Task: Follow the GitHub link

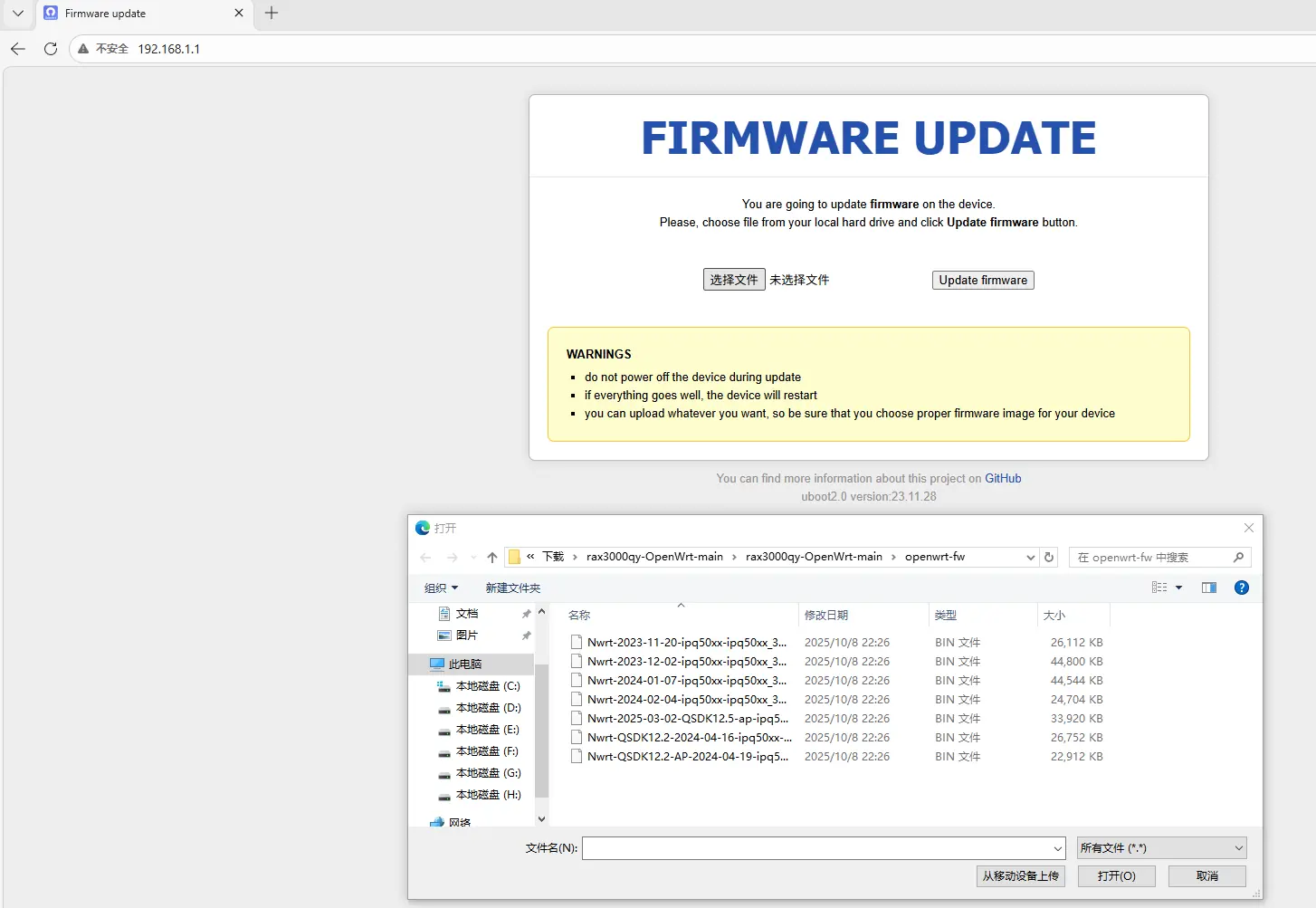Action: click(x=1003, y=479)
